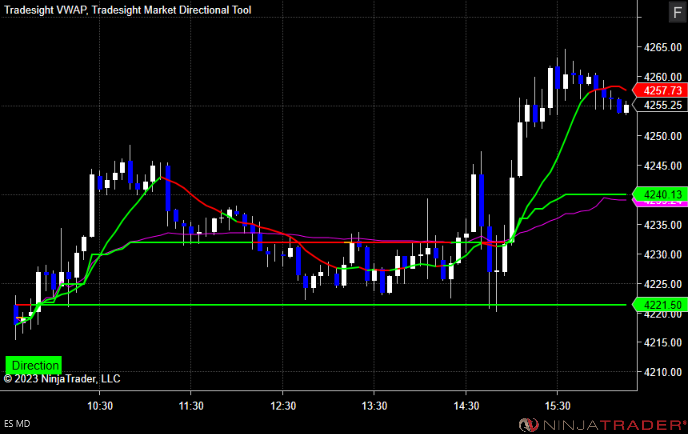Click the 10:30 time axis label
The image size is (688, 434).
tap(100, 405)
